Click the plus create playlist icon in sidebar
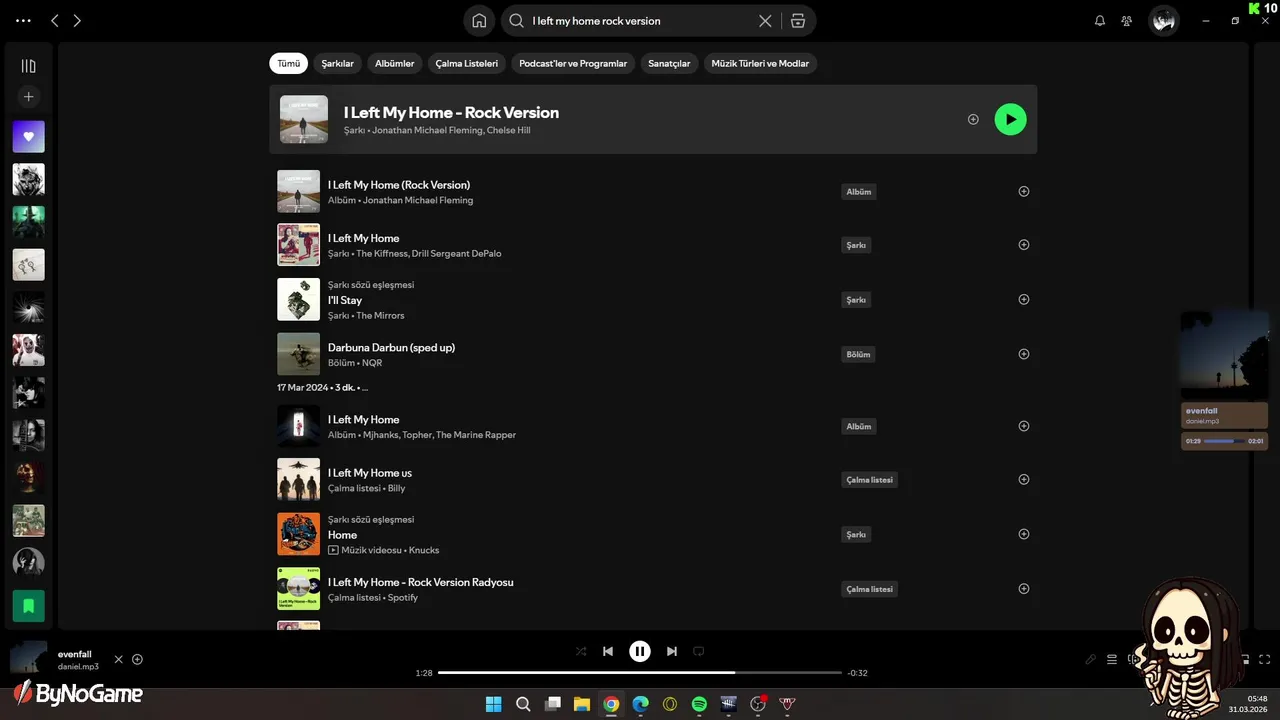This screenshot has width=1280, height=720. coord(28,97)
